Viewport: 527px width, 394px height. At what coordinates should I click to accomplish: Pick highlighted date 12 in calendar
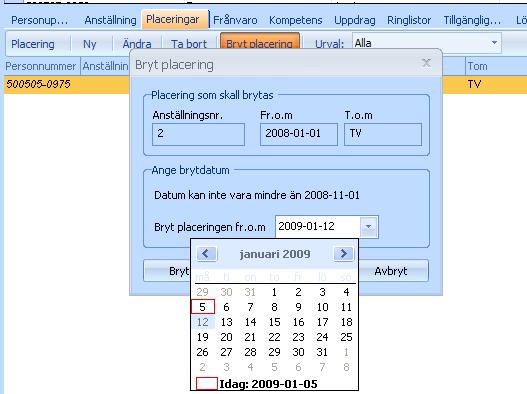[203, 322]
